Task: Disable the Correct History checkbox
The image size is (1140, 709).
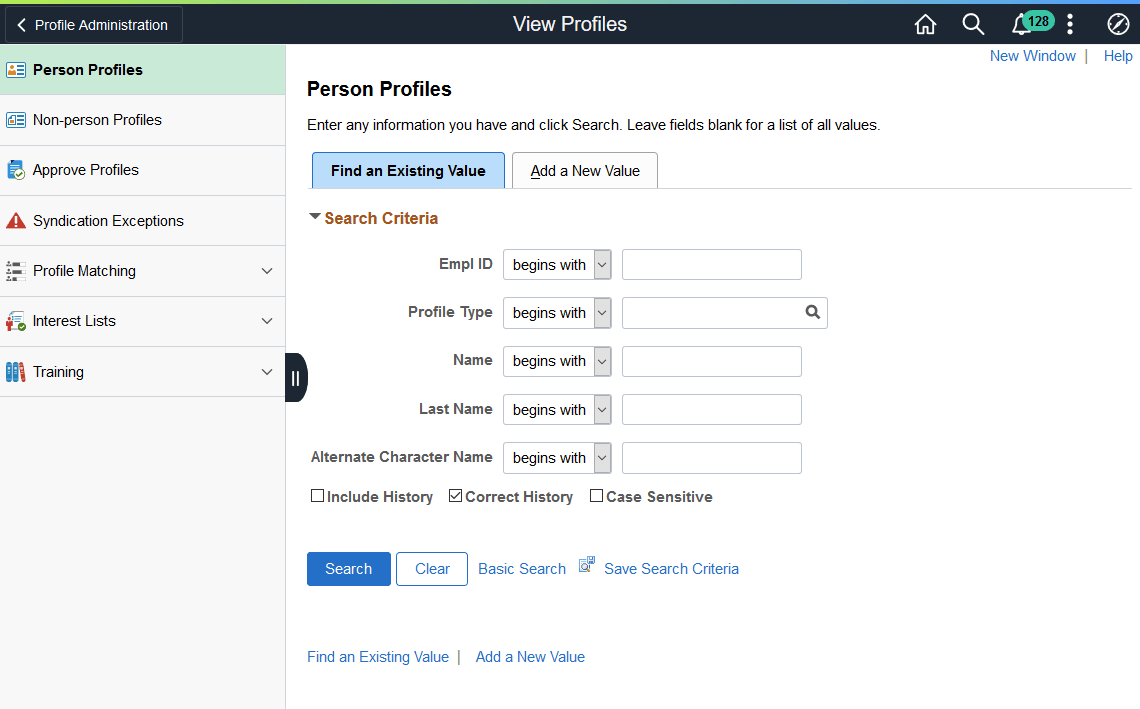Action: click(x=455, y=495)
